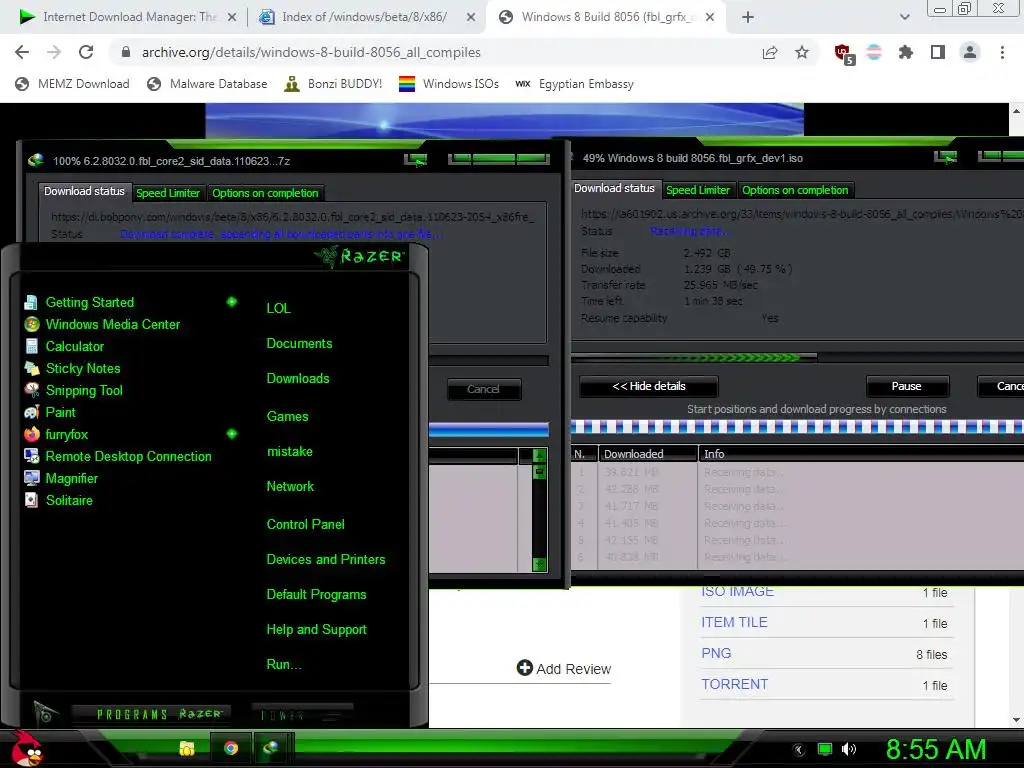Select Options on completion tab in 8056 window
Screen dimensions: 1024x768
tap(795, 190)
